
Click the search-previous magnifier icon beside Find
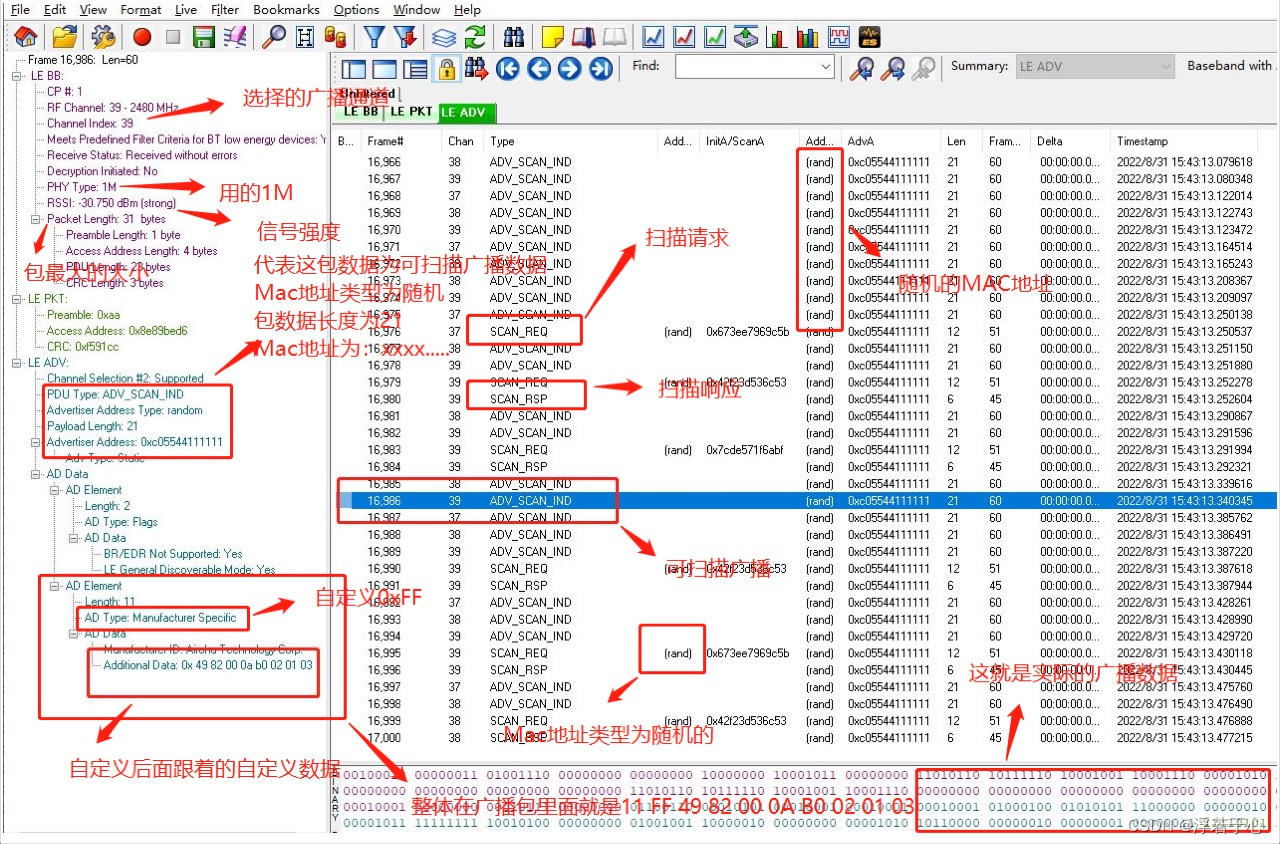tap(861, 68)
